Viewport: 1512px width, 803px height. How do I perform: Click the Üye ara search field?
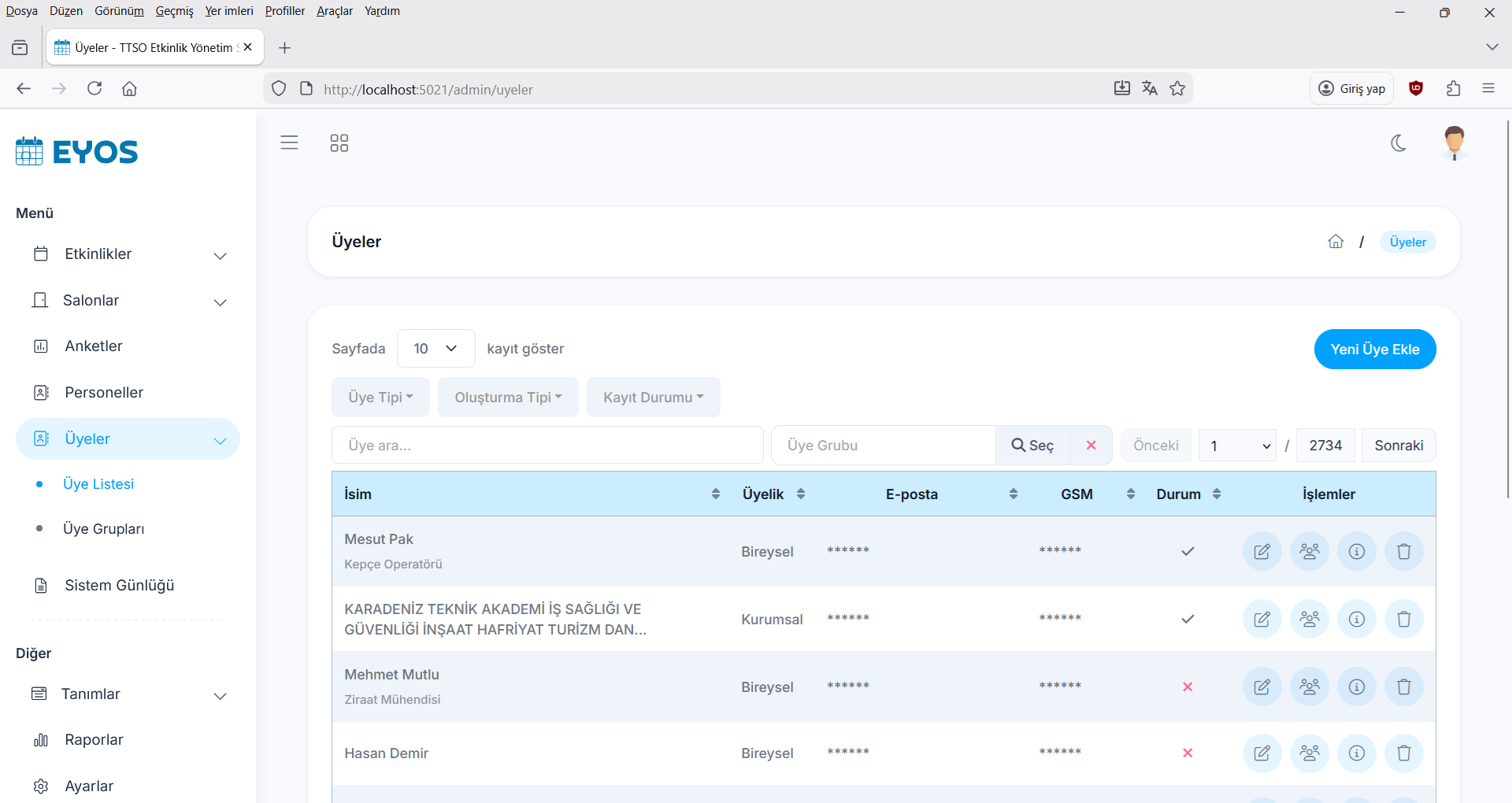[x=547, y=446]
